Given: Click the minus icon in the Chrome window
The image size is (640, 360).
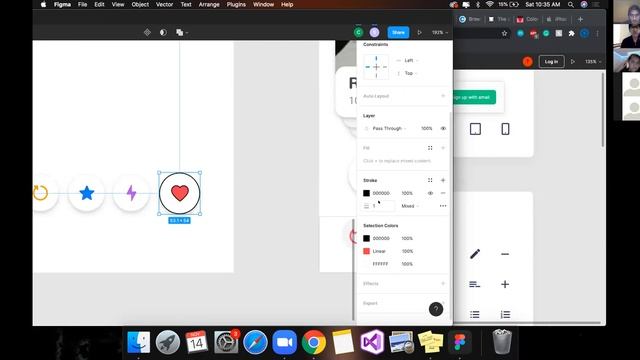Looking at the screenshot, I should (505, 254).
